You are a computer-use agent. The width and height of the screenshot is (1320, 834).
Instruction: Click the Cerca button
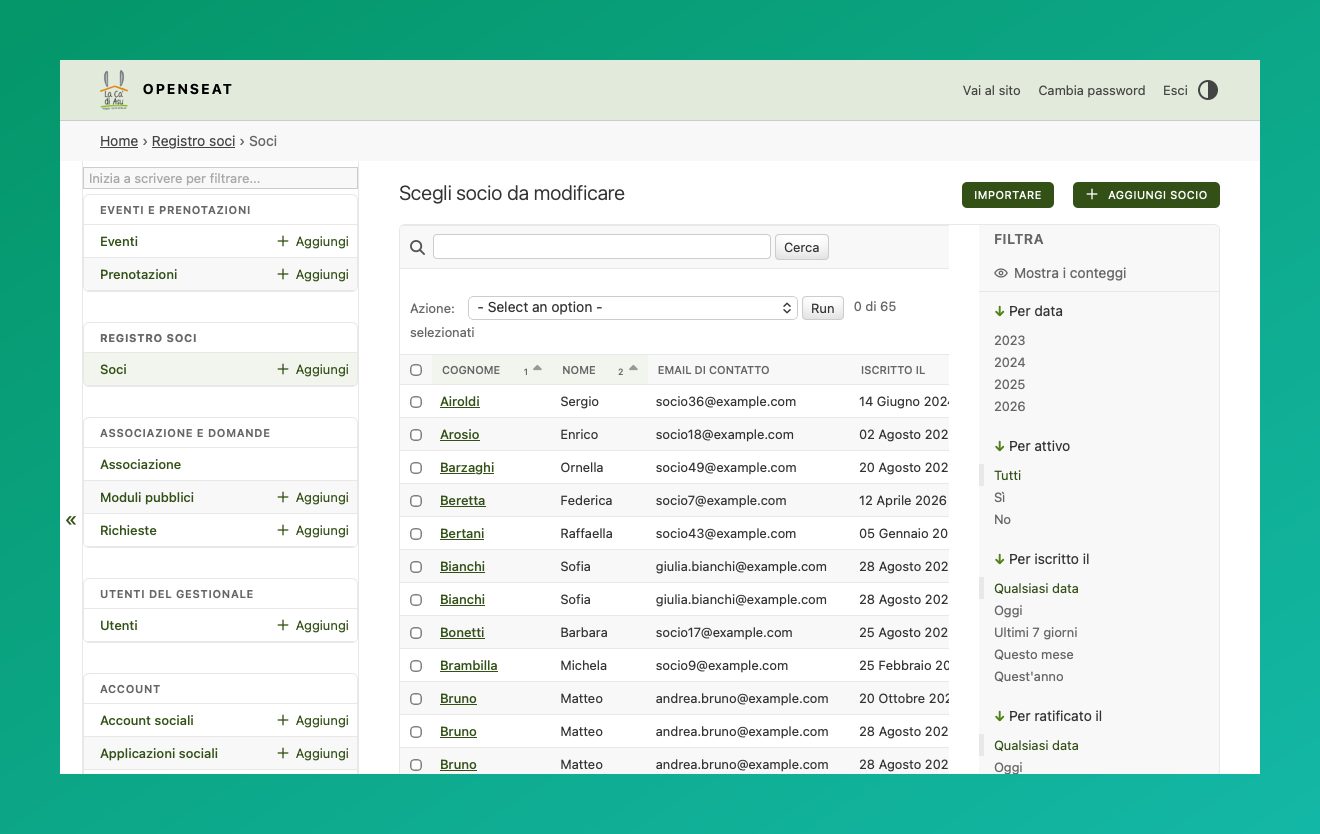(x=802, y=247)
